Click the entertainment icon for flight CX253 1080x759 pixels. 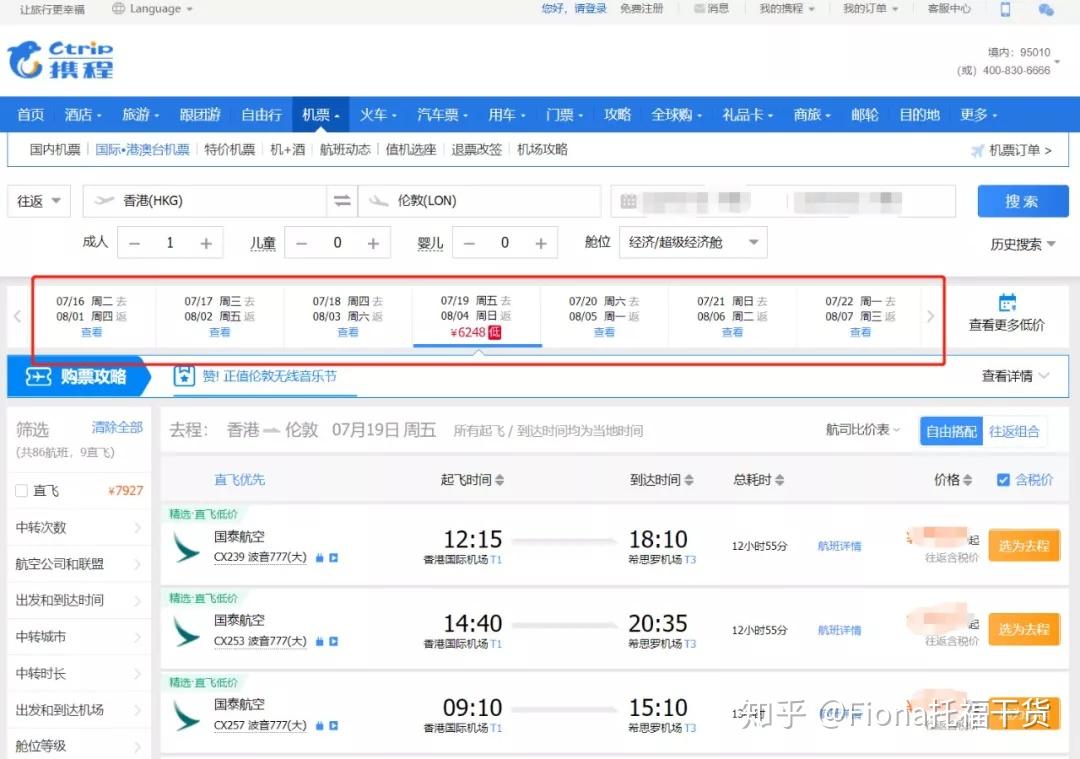click(333, 641)
